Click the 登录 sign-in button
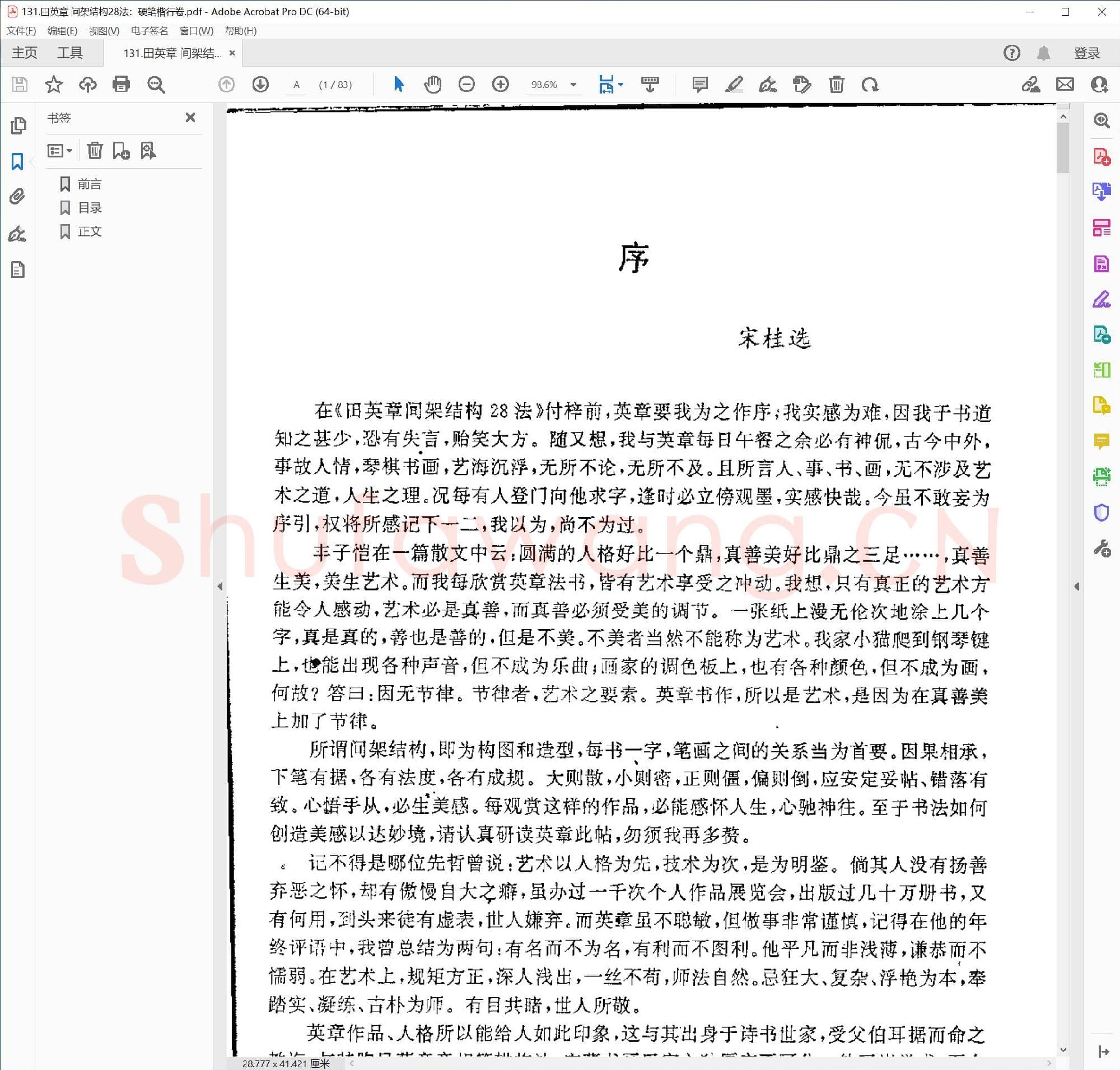Image resolution: width=1120 pixels, height=1070 pixels. click(x=1086, y=53)
